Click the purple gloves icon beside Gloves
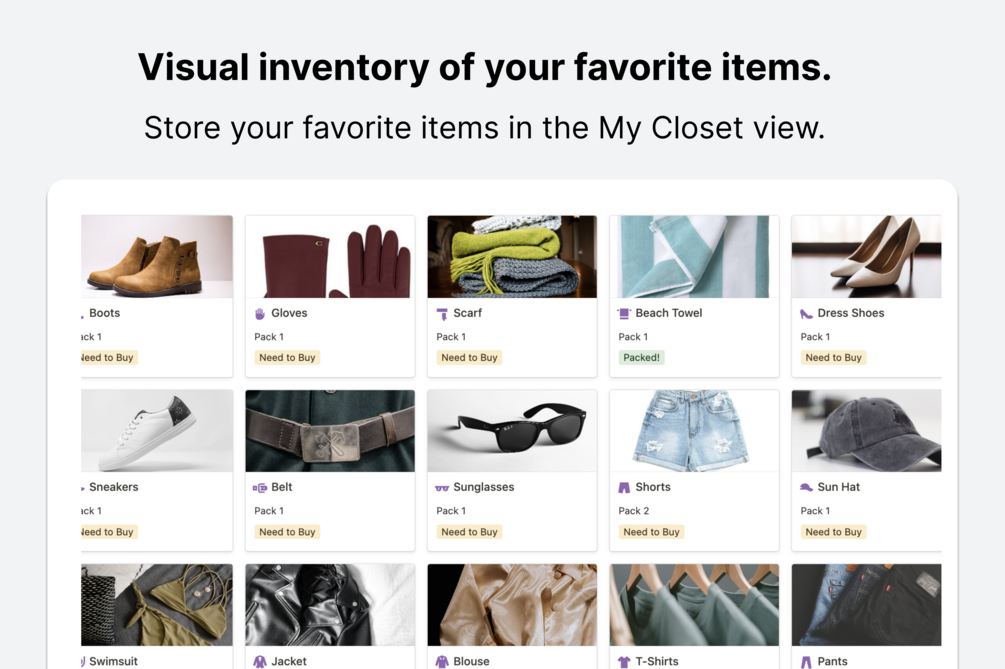 260,314
